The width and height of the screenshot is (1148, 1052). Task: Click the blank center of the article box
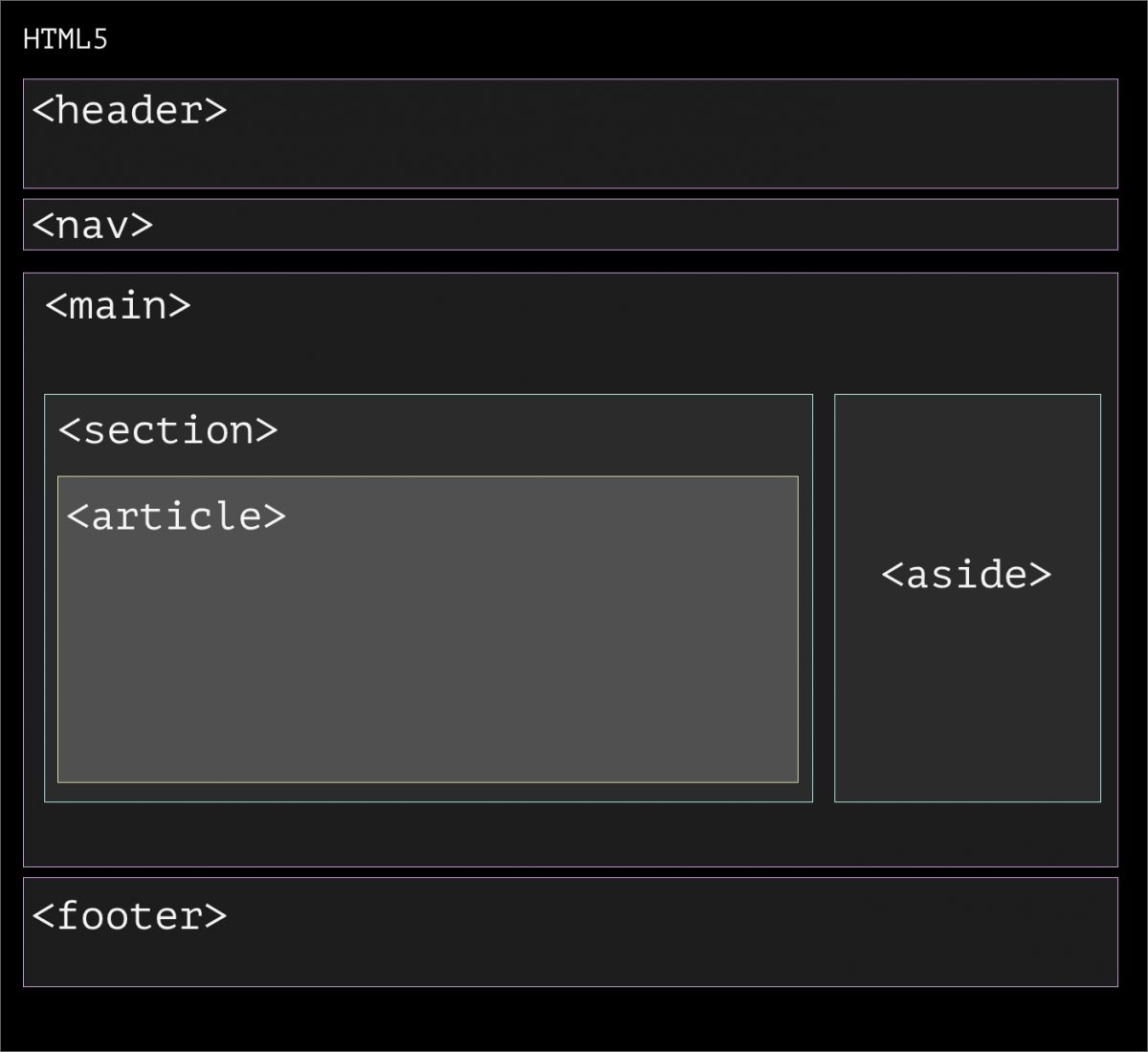click(428, 650)
